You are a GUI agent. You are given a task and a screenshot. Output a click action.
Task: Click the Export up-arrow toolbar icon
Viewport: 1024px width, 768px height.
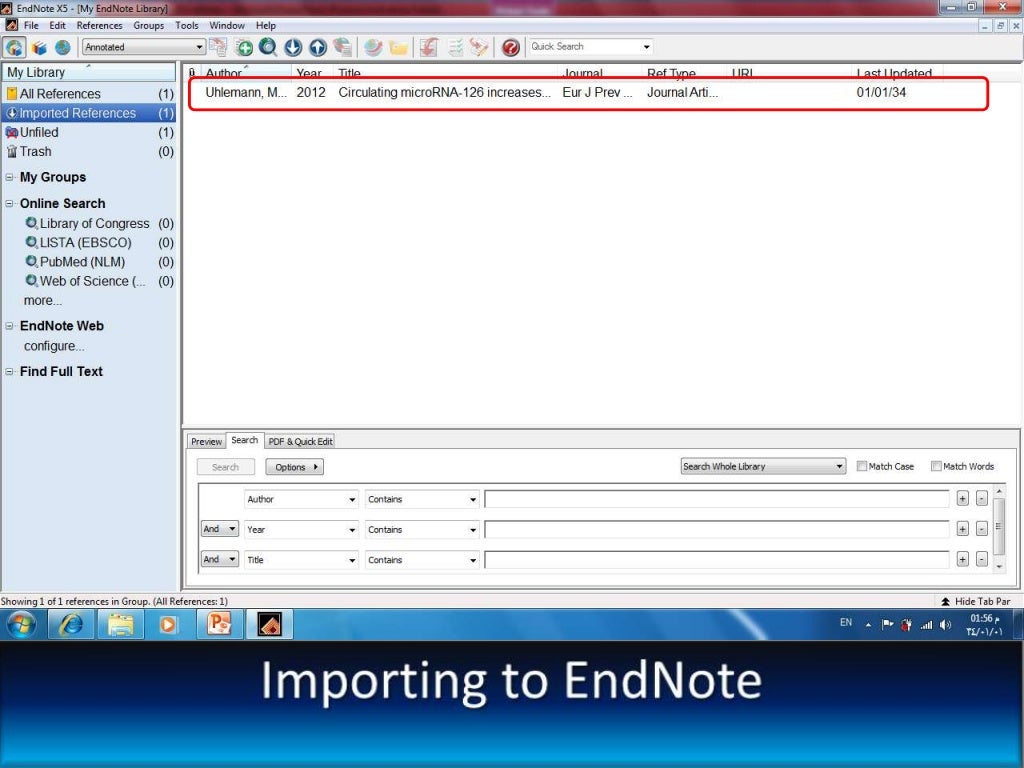pyautogui.click(x=318, y=47)
